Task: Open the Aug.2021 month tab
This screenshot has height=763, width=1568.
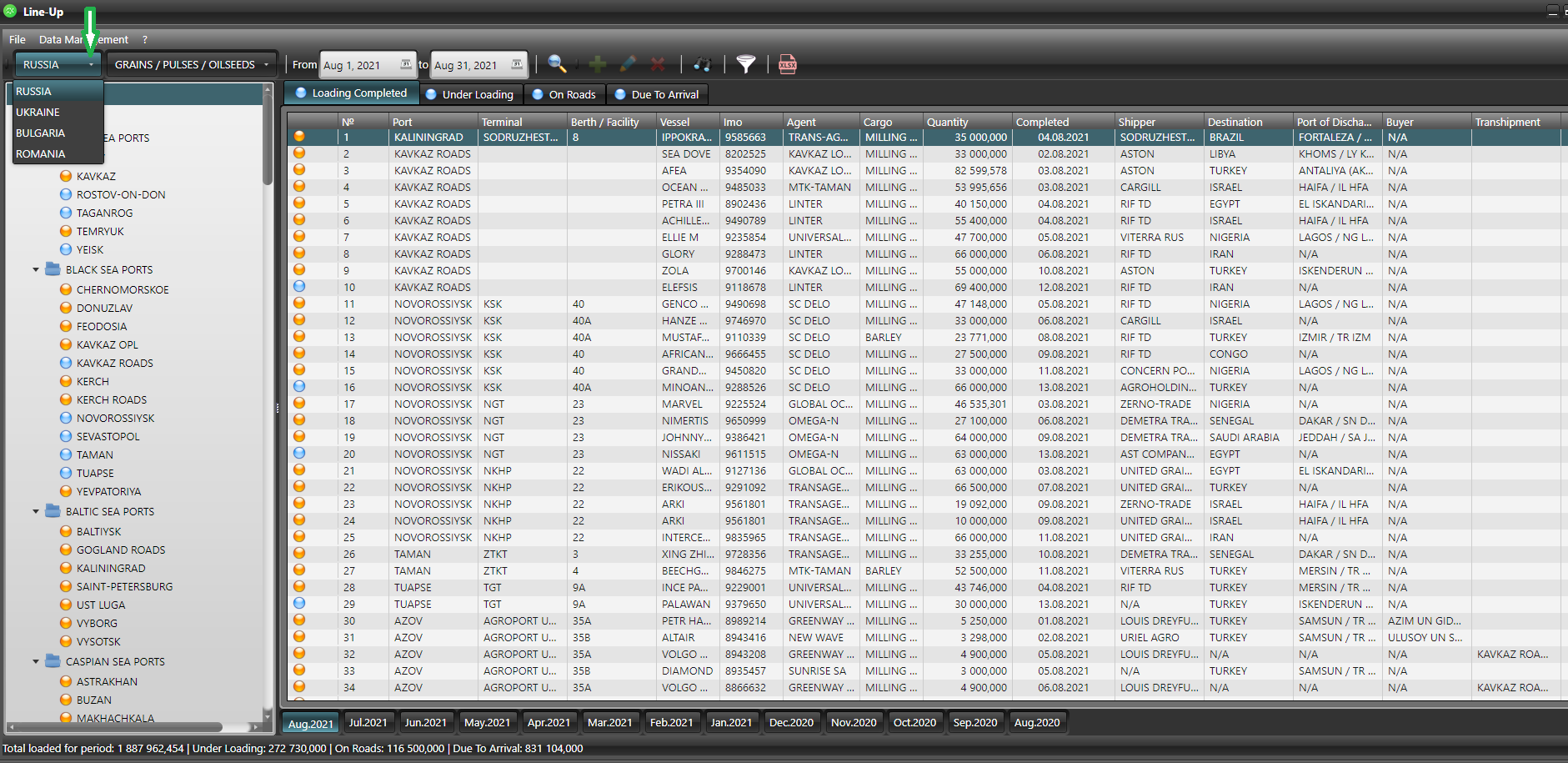Action: [x=311, y=723]
